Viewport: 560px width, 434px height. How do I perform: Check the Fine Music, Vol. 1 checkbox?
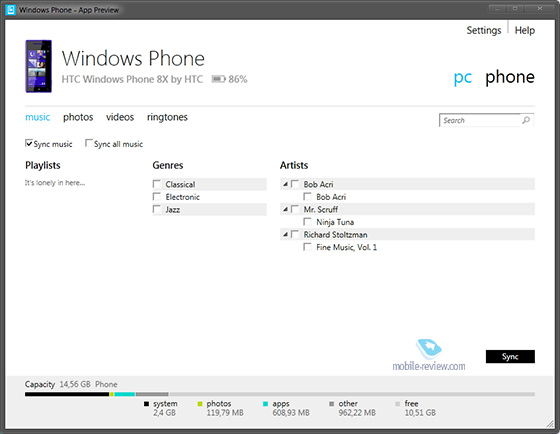pos(307,247)
